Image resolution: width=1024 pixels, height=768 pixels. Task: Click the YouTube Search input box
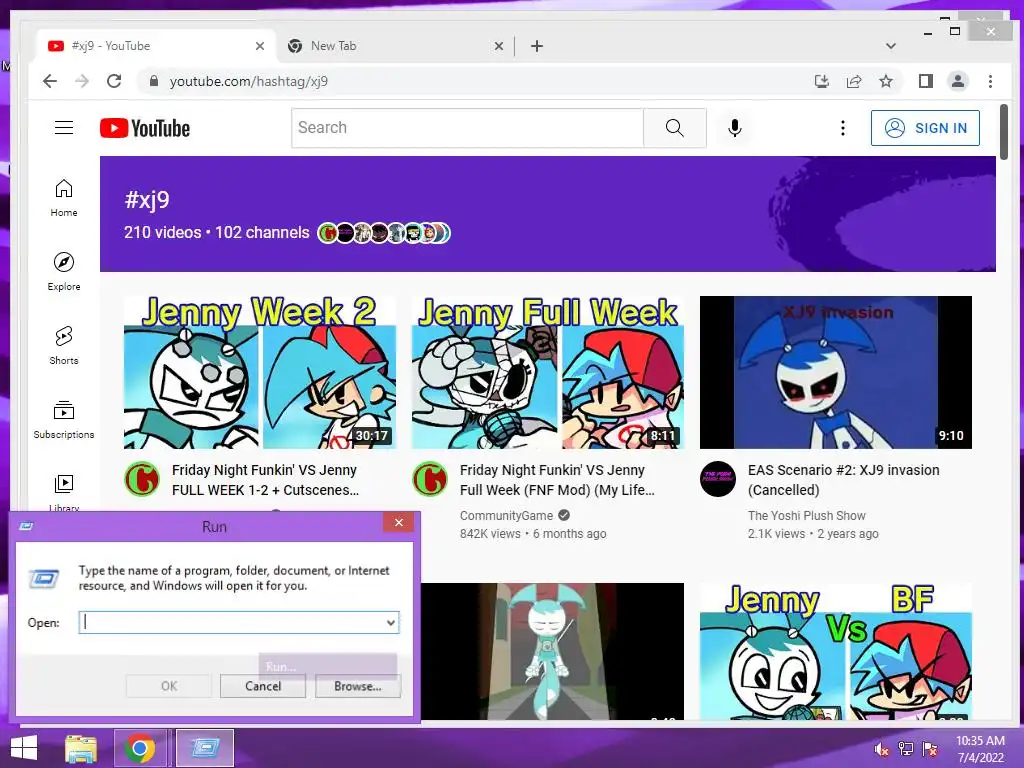tap(468, 128)
